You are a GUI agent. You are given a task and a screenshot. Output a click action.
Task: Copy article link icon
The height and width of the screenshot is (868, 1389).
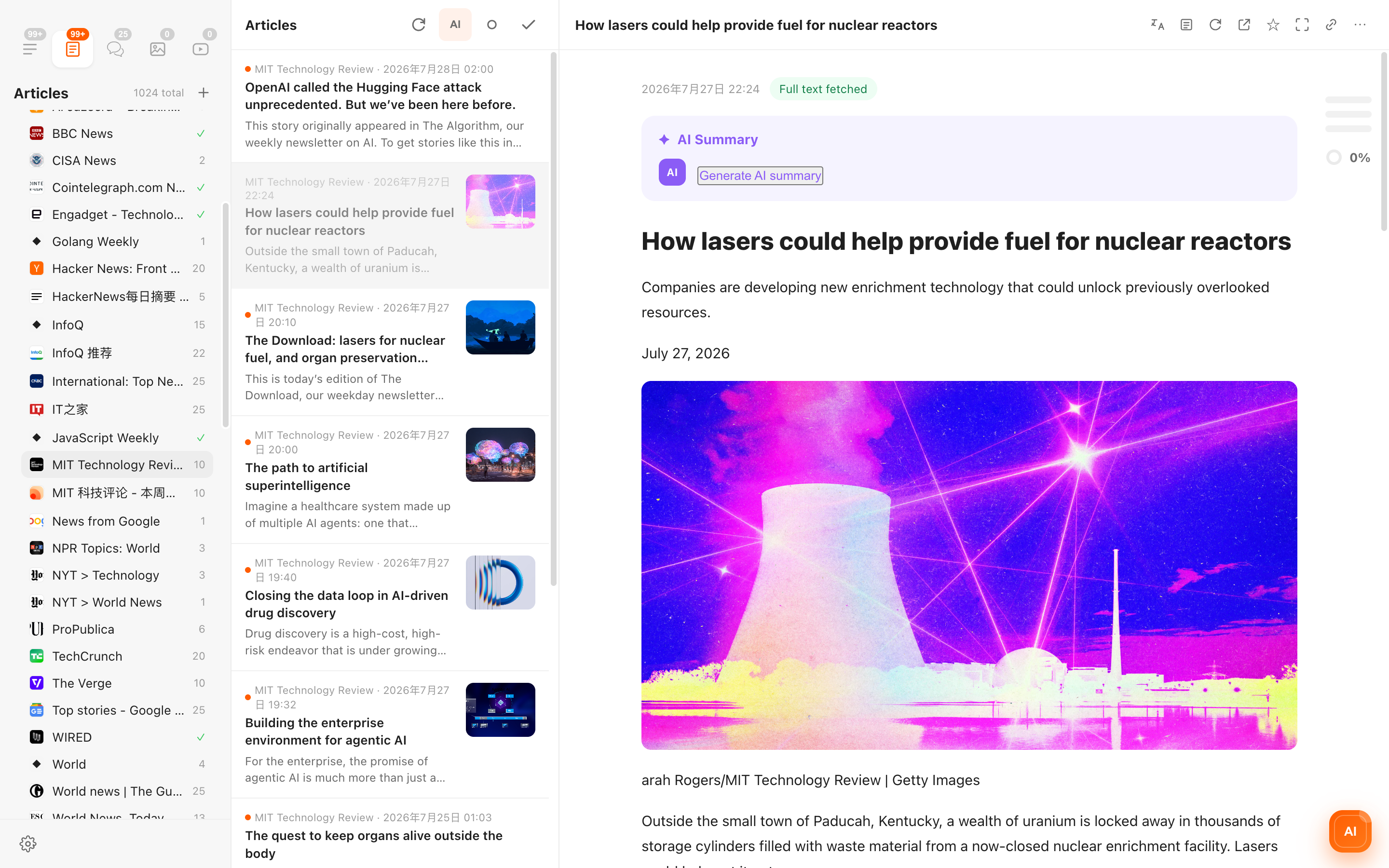(1331, 25)
